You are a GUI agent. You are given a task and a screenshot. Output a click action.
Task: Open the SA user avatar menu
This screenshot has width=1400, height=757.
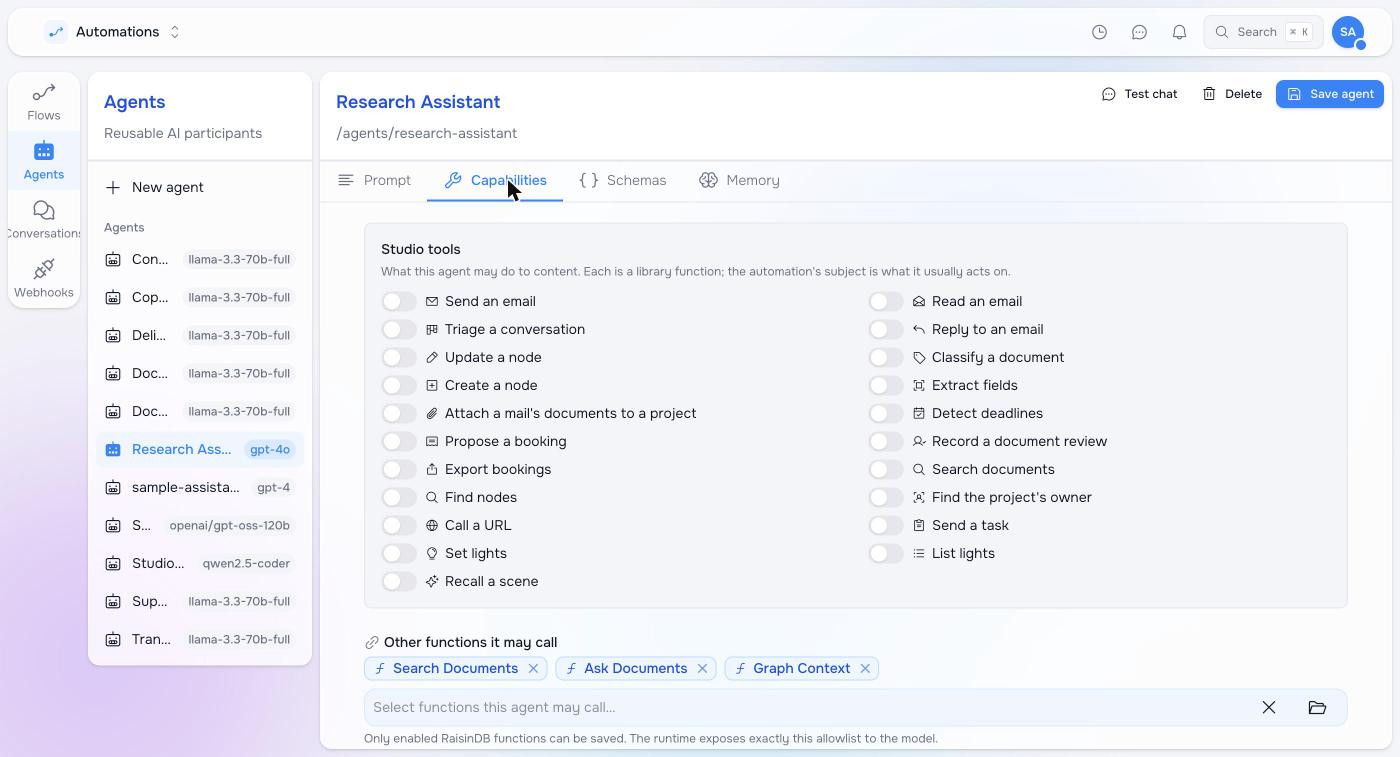click(x=1348, y=32)
